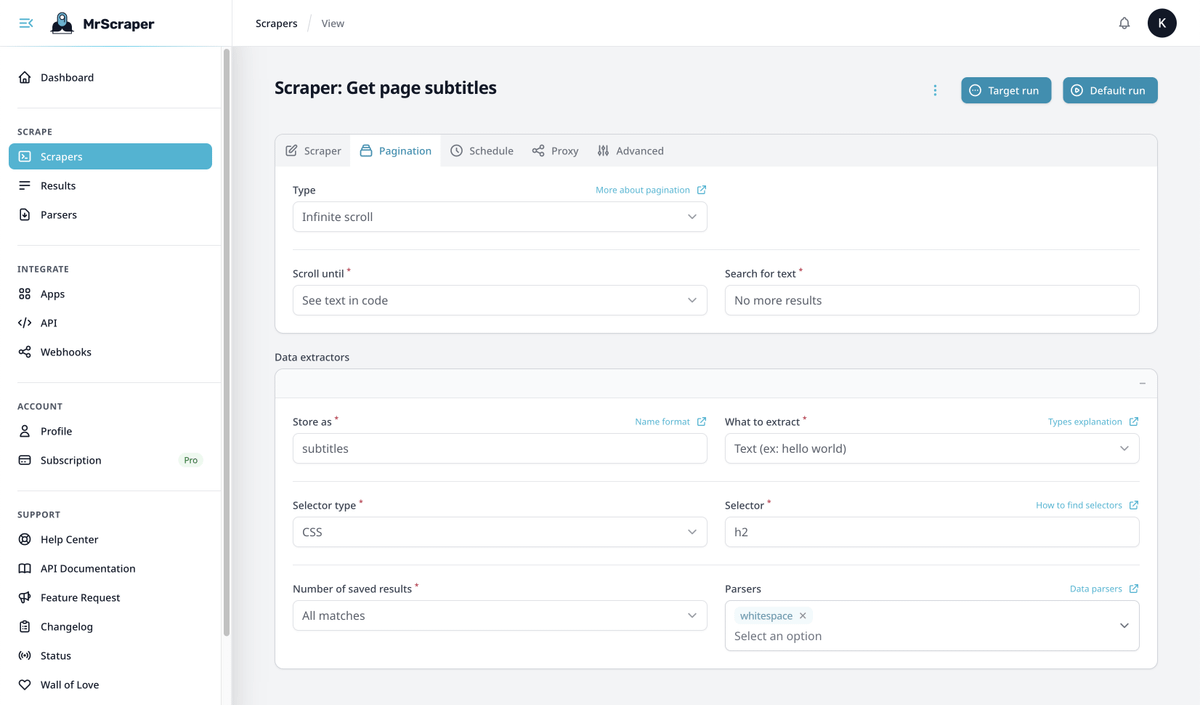Click the MrScraper logo
The width and height of the screenshot is (1200, 705).
(x=103, y=23)
